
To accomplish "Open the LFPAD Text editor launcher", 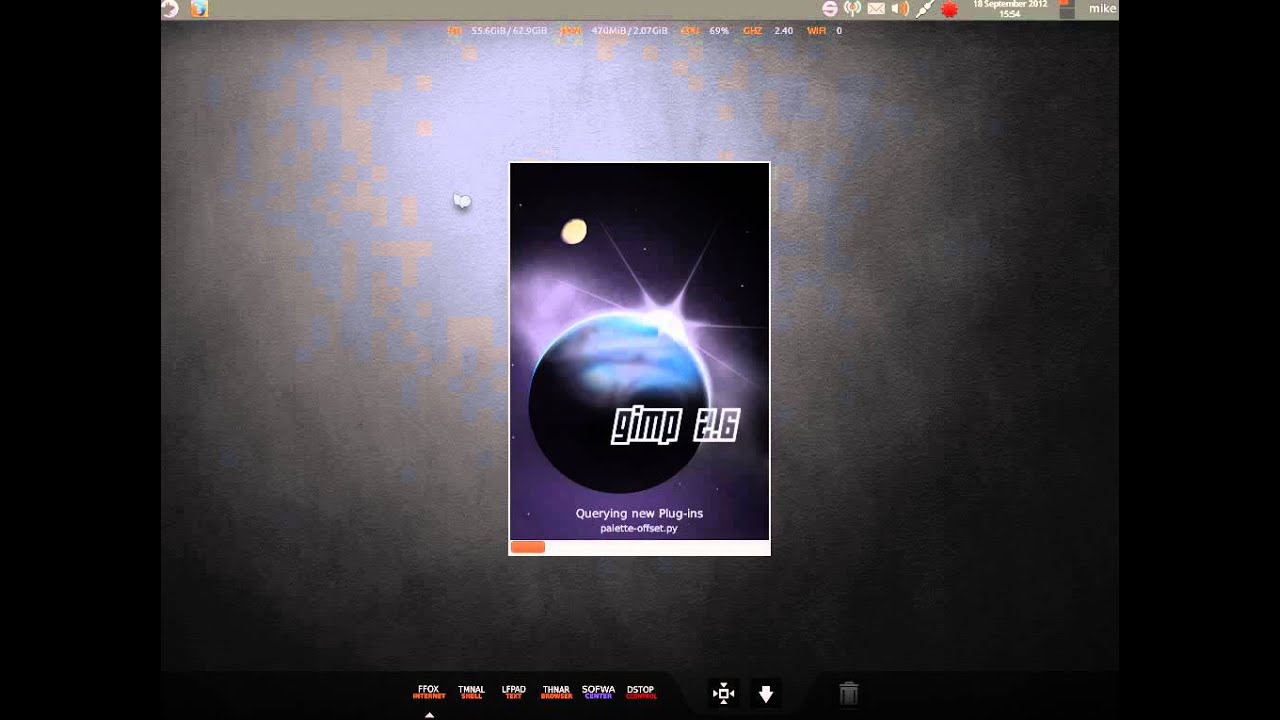I will tap(513, 692).
